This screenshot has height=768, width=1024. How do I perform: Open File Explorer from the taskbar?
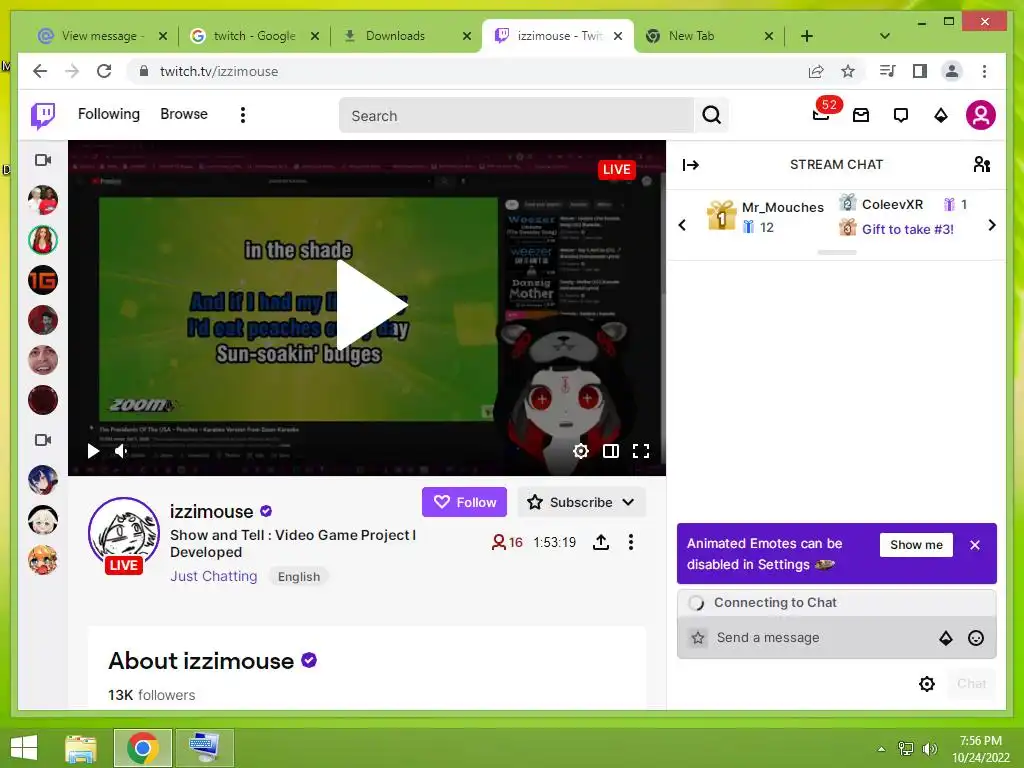tap(81, 748)
